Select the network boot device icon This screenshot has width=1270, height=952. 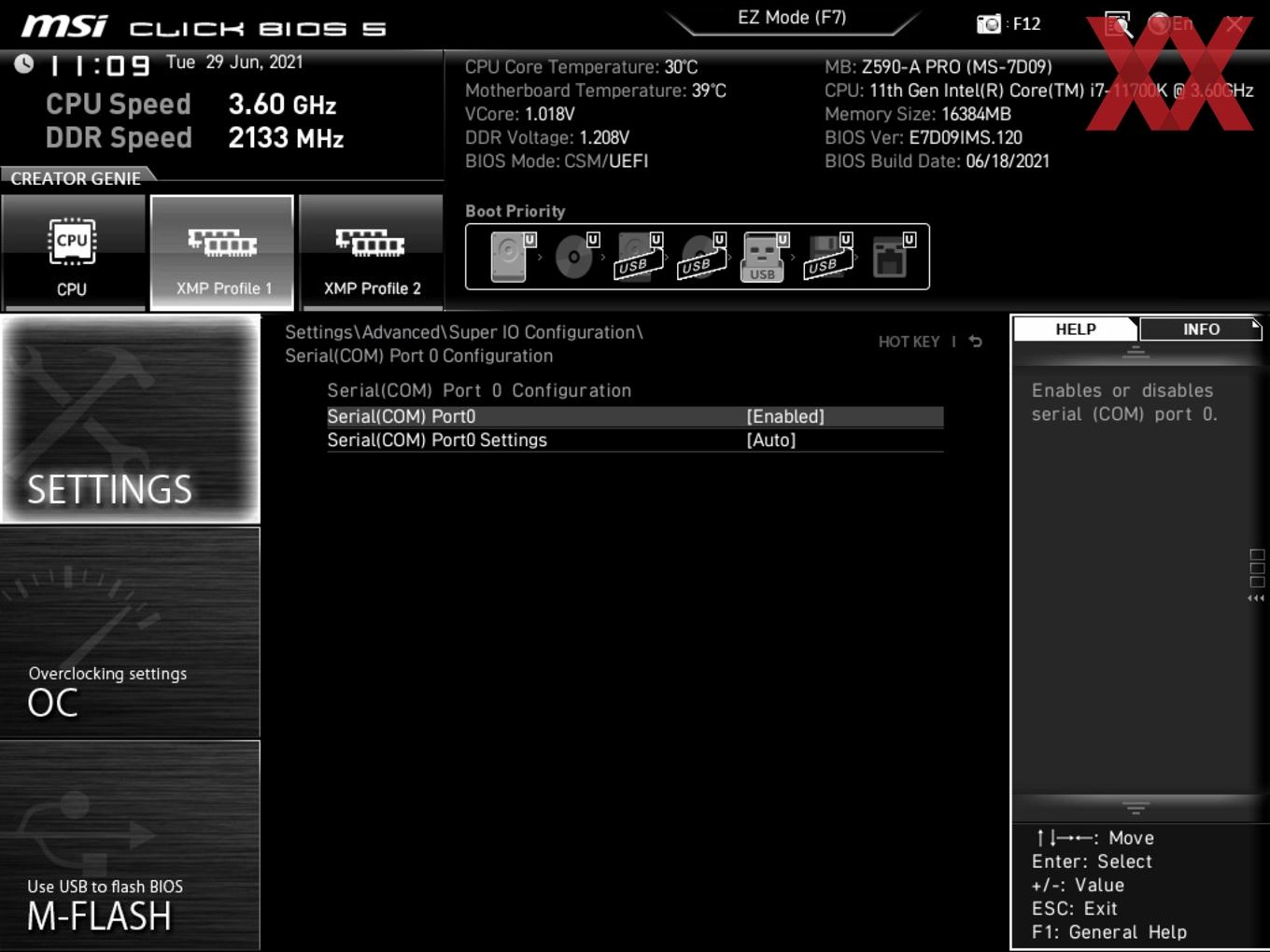click(893, 257)
